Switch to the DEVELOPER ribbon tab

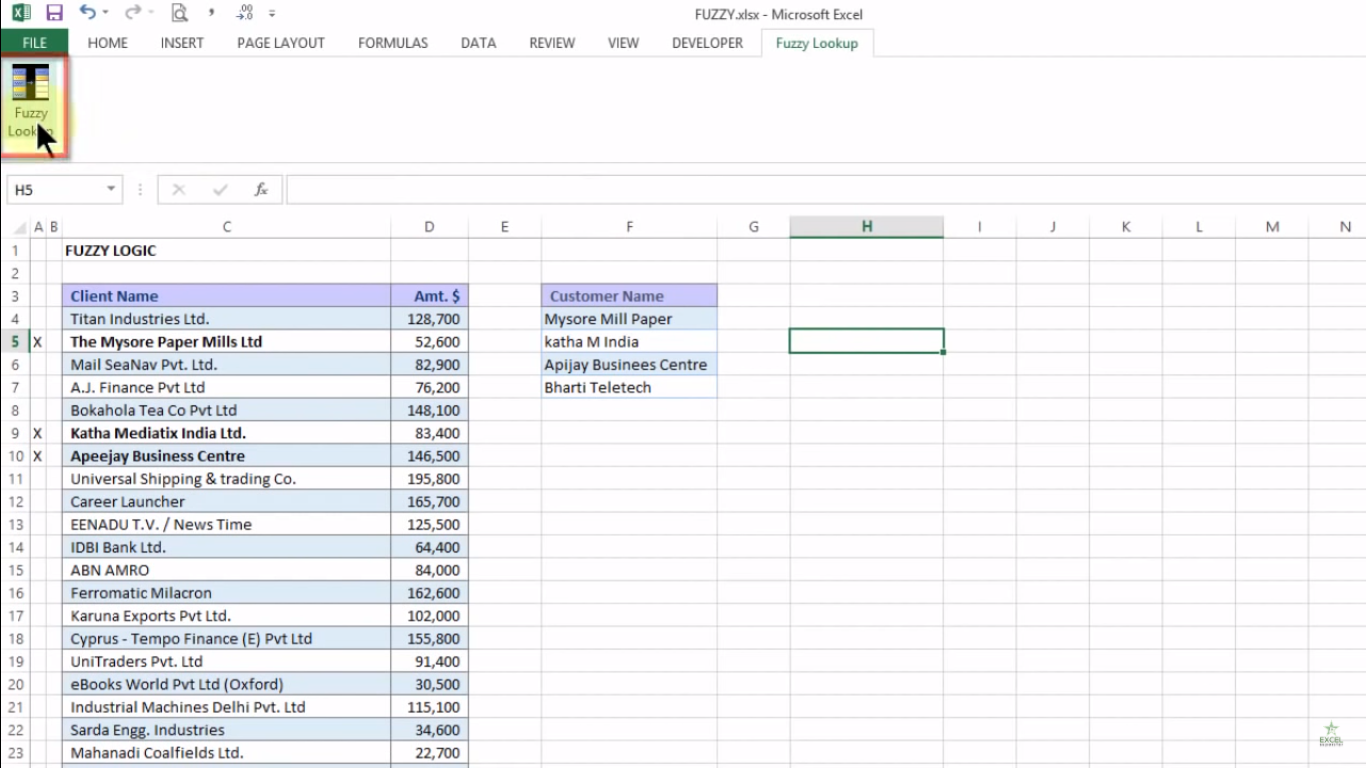707,43
